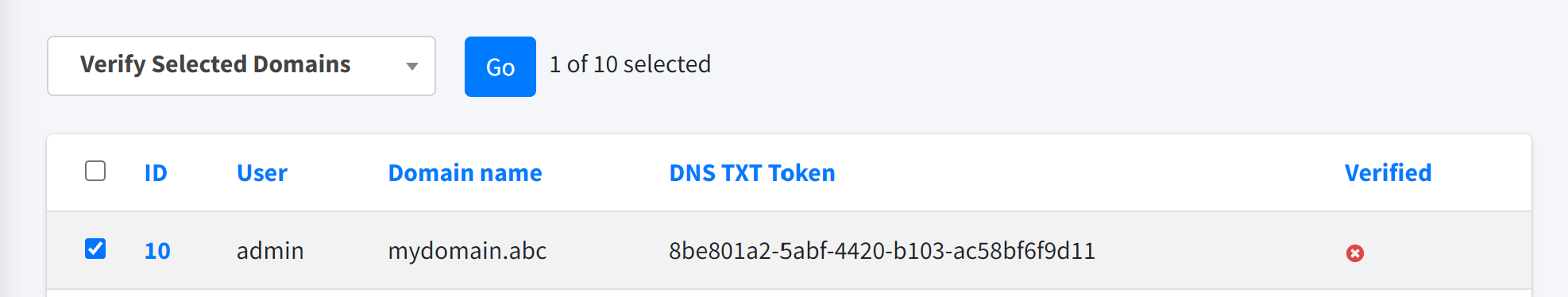Screen dimensions: 1568x297
Task: Sort by DNS TXT Token header
Action: pyautogui.click(x=752, y=173)
